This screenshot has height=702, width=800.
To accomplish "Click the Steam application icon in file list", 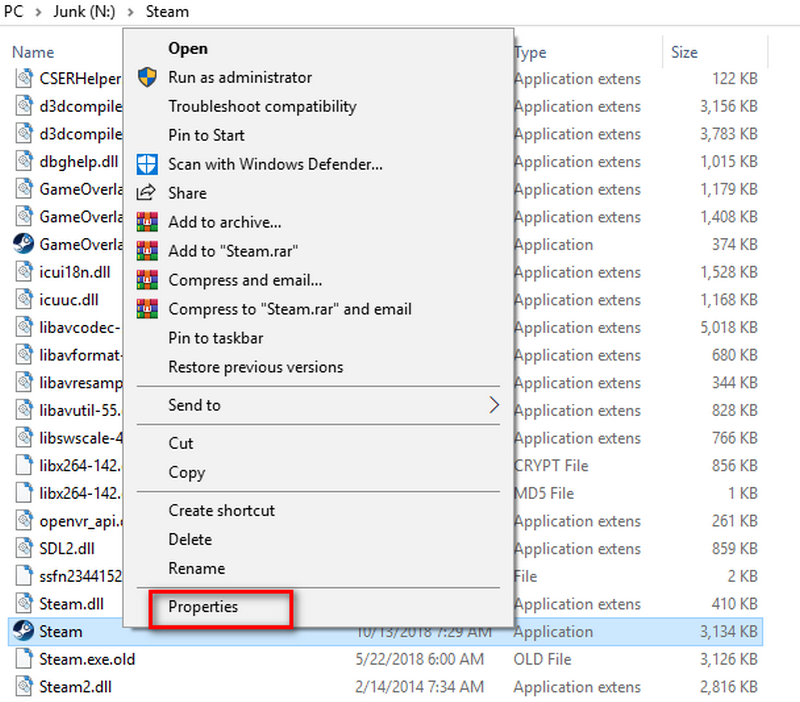I will coord(23,632).
